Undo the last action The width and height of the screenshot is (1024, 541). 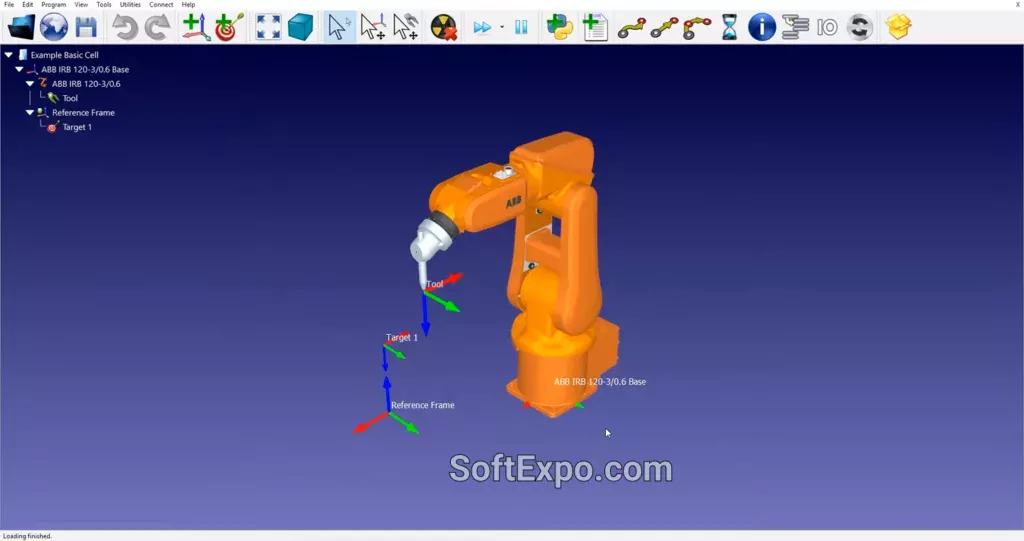(124, 27)
